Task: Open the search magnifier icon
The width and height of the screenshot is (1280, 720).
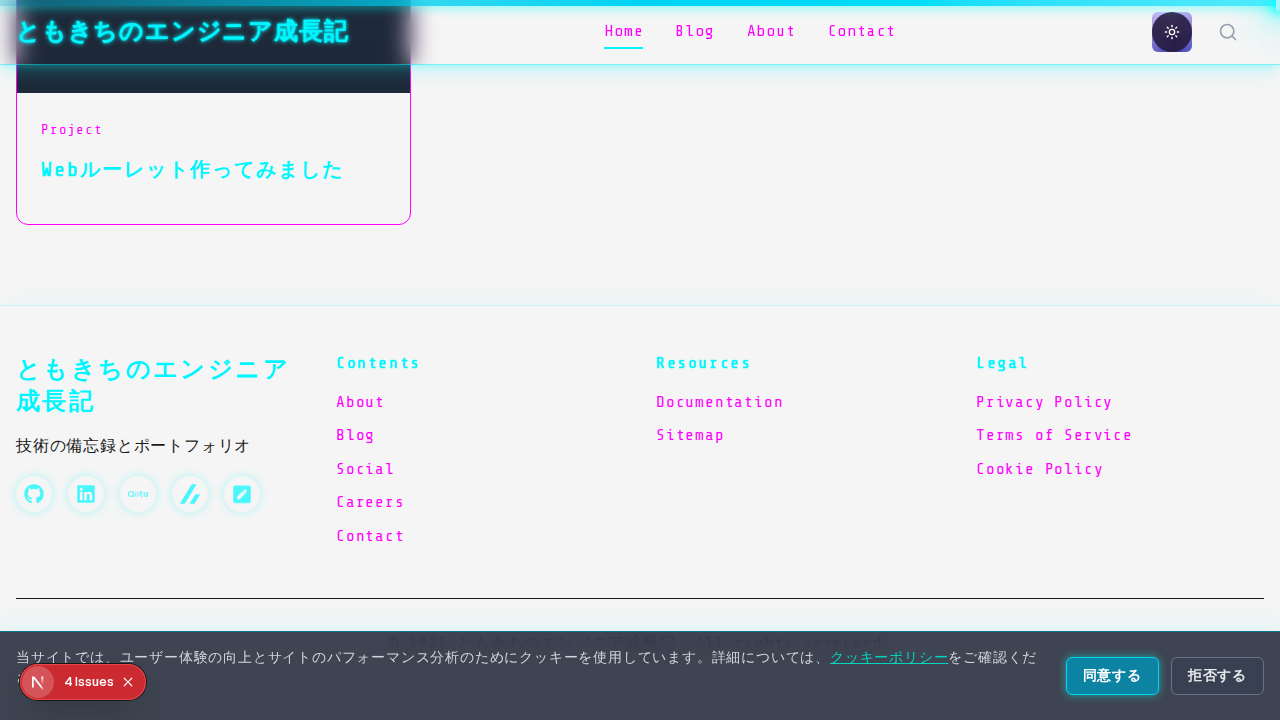Action: point(1228,31)
